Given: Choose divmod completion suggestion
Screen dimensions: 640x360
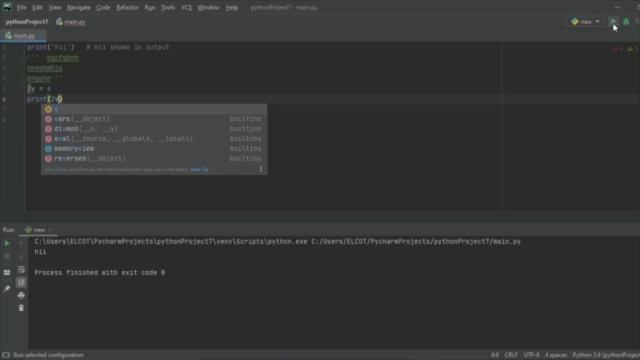Looking at the screenshot, I should [154, 129].
